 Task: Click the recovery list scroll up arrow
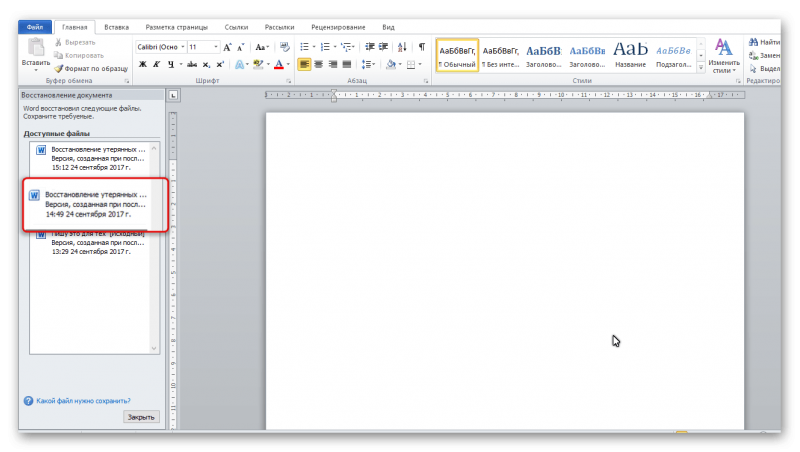click(154, 148)
